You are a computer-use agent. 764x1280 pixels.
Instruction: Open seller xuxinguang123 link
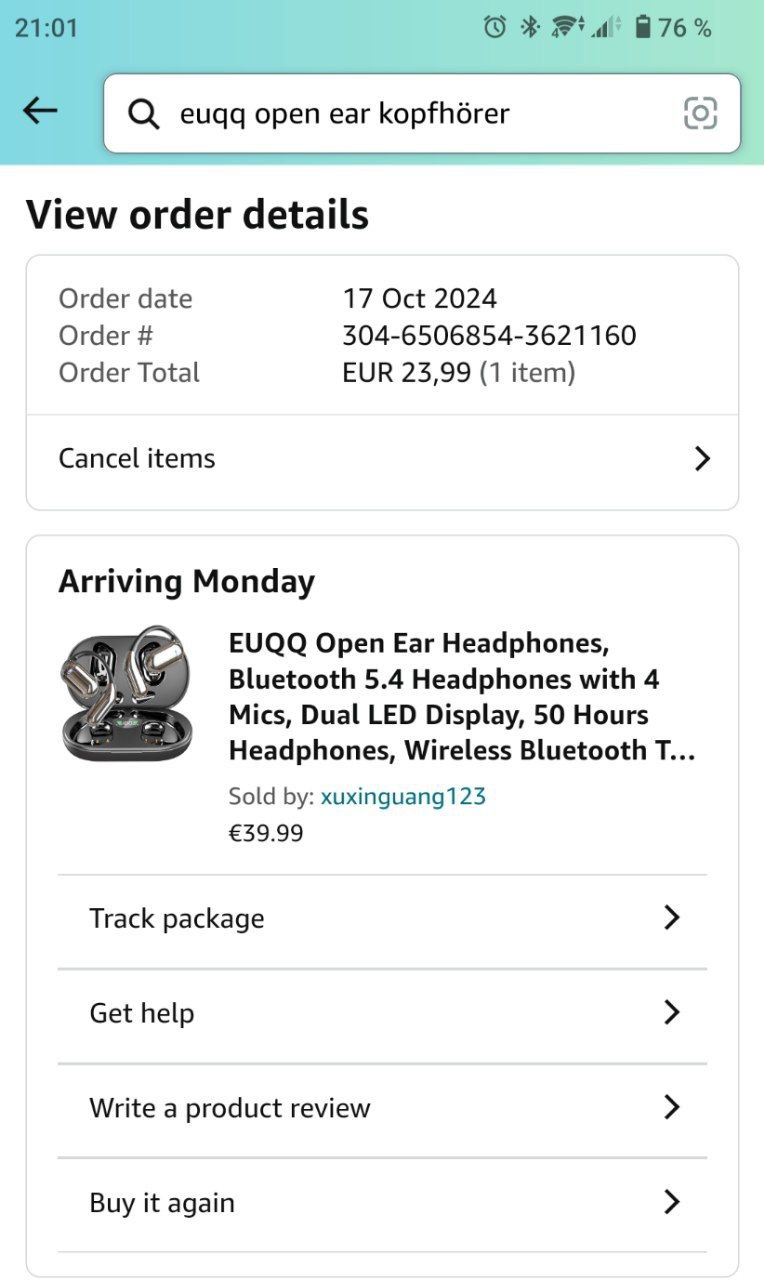click(403, 797)
